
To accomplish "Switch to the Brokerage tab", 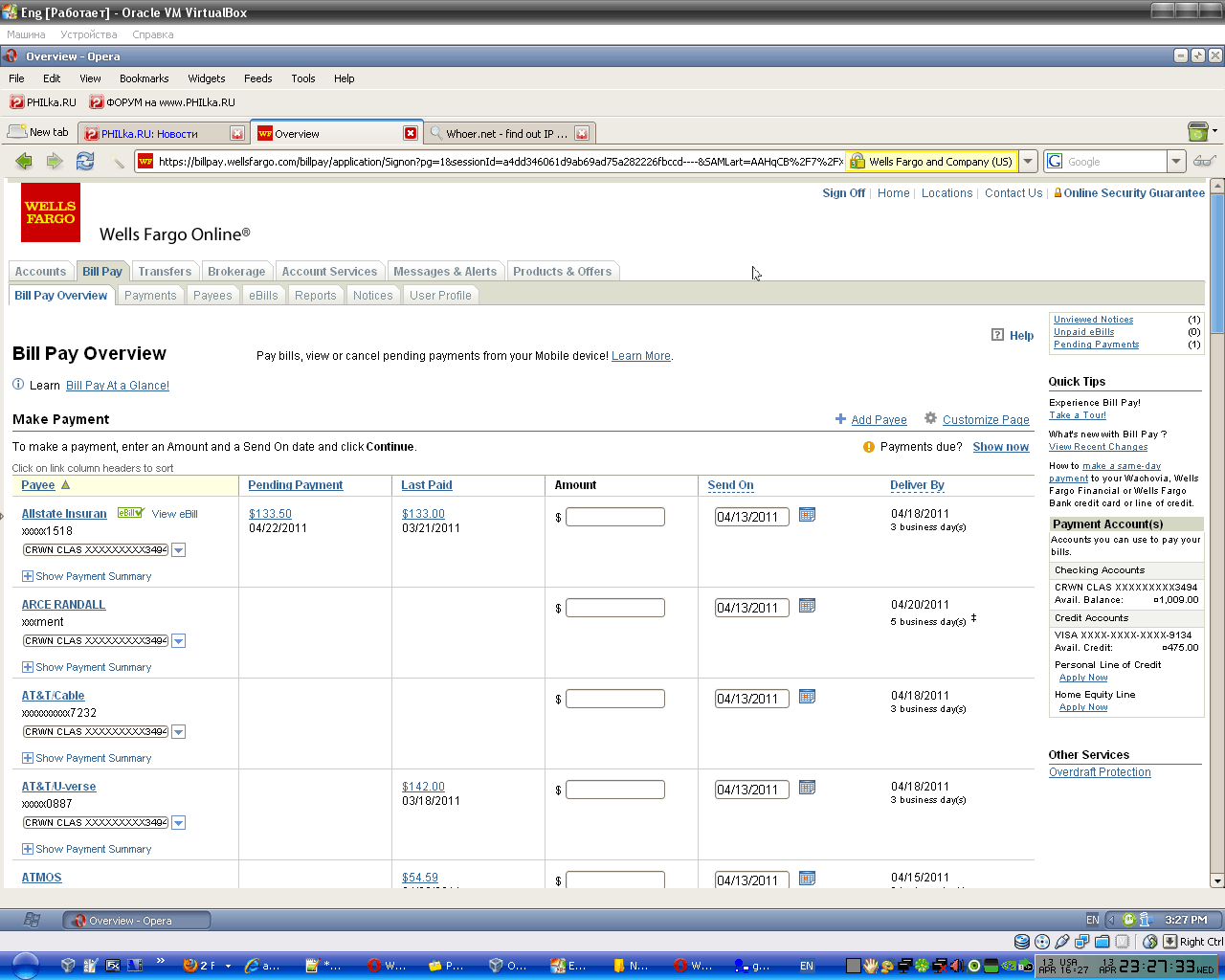I will (236, 272).
